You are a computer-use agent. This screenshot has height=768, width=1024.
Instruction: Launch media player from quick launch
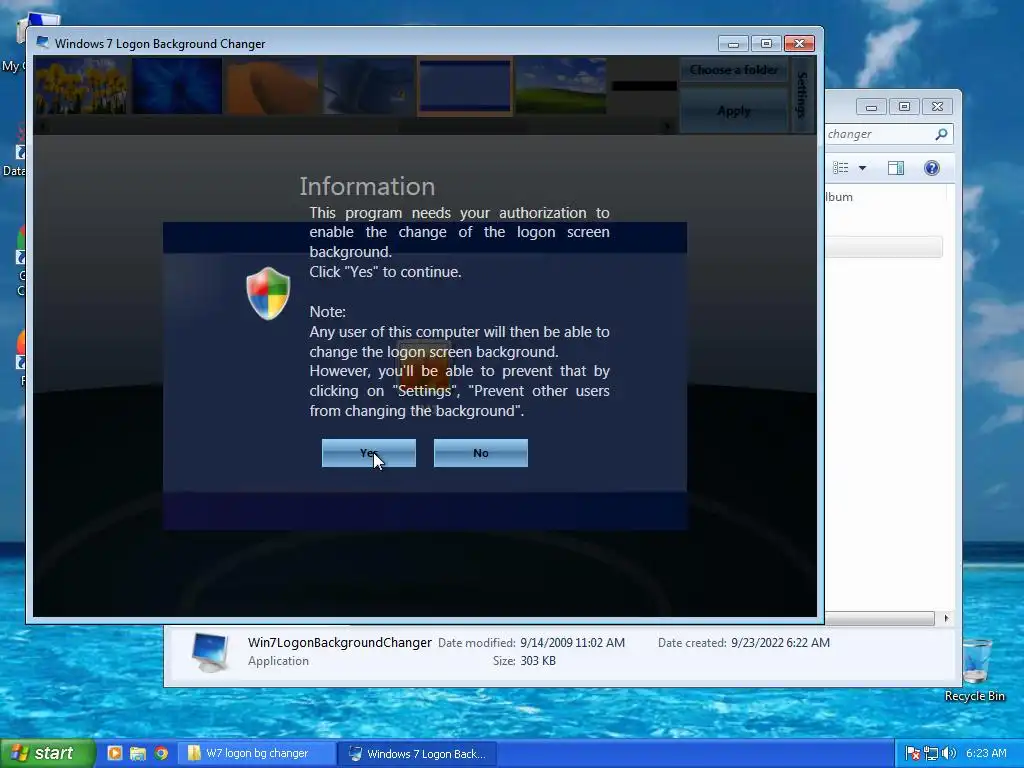point(115,754)
